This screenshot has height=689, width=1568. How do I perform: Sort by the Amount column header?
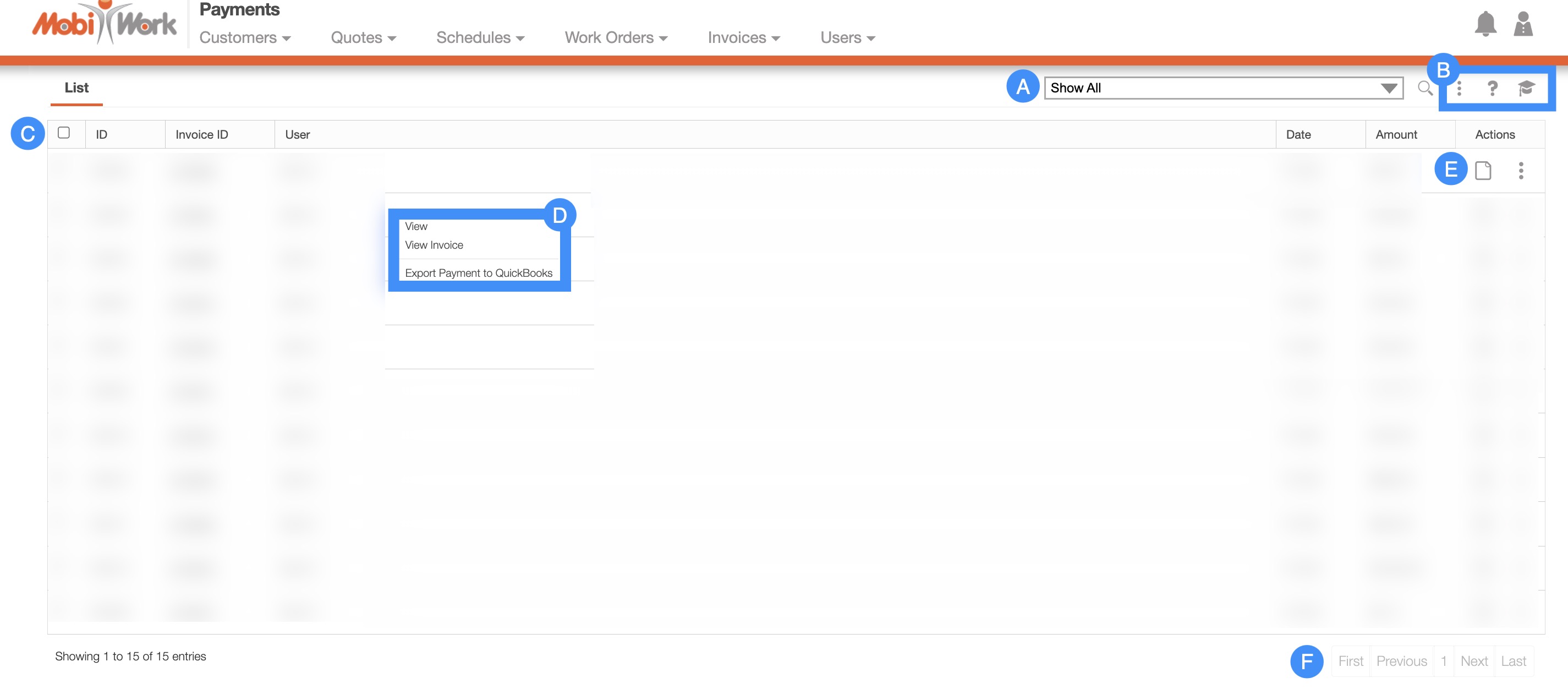1396,134
